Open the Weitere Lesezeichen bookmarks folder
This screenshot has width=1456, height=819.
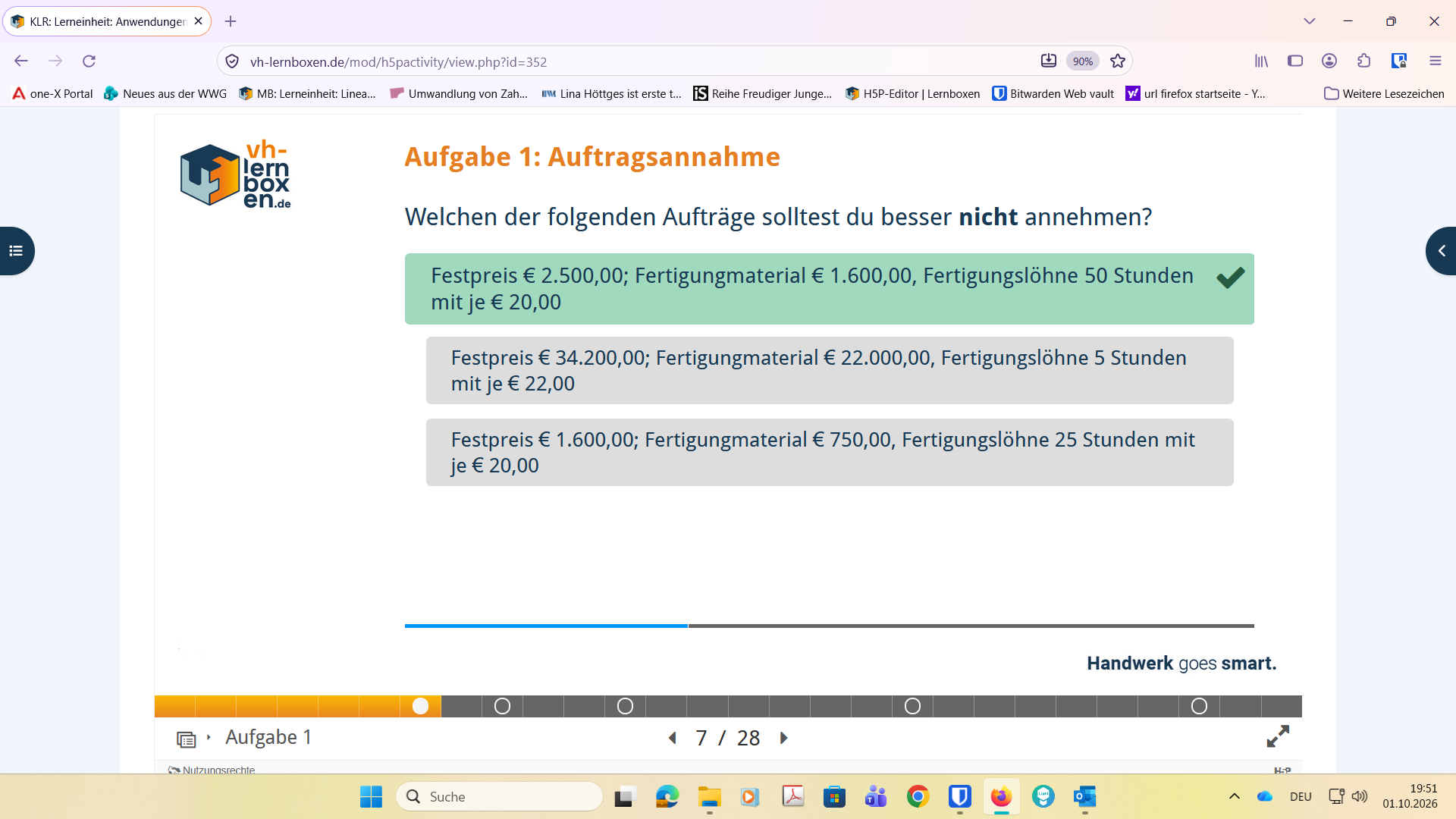pyautogui.click(x=1384, y=93)
